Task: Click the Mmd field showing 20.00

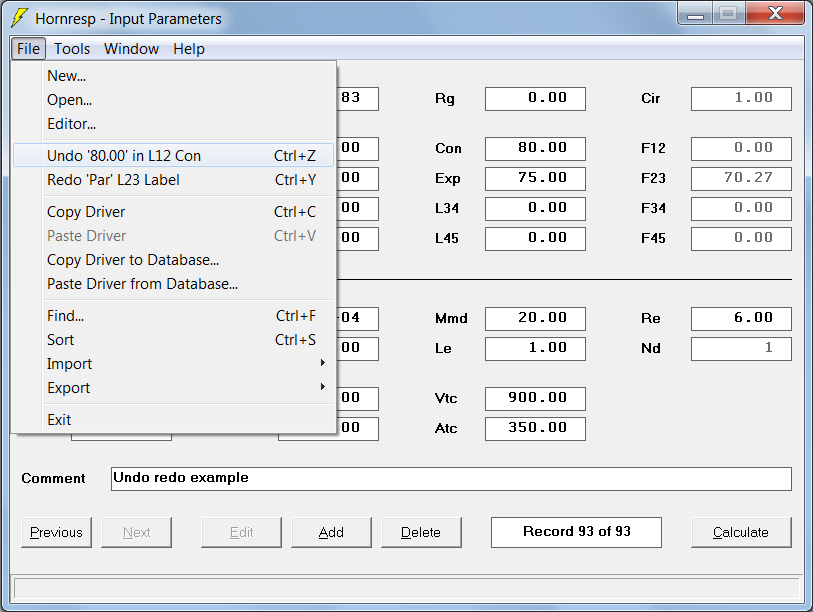Action: (535, 318)
